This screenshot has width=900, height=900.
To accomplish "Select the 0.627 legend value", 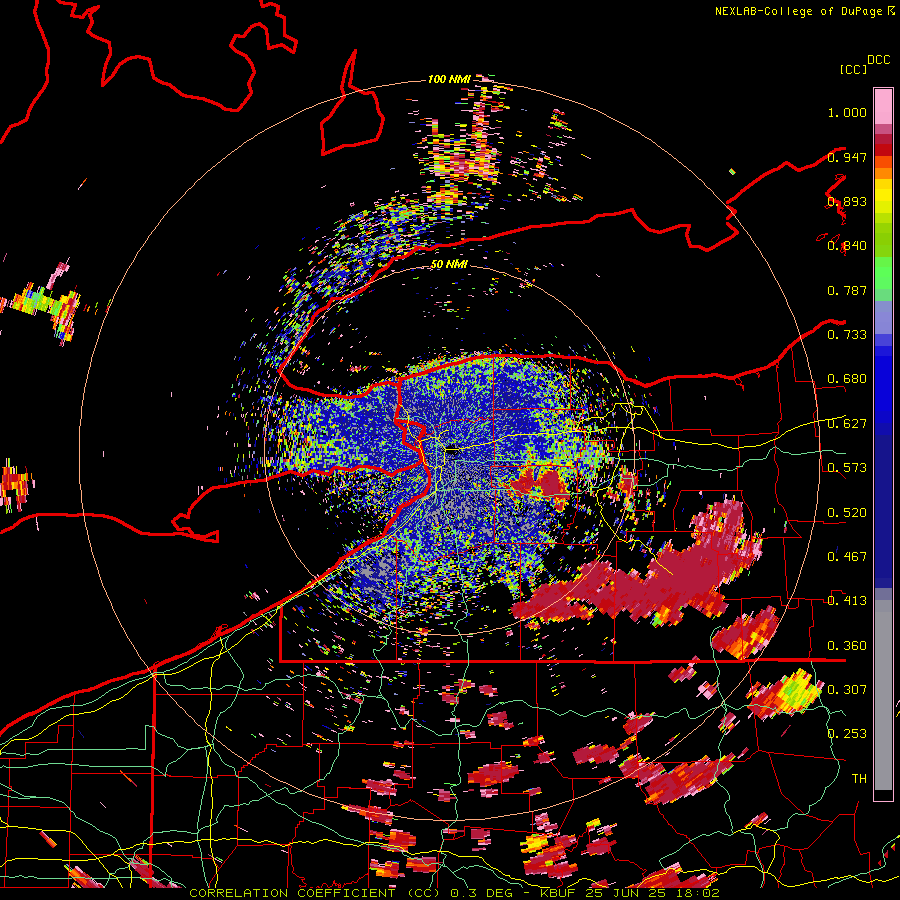I will 847,424.
